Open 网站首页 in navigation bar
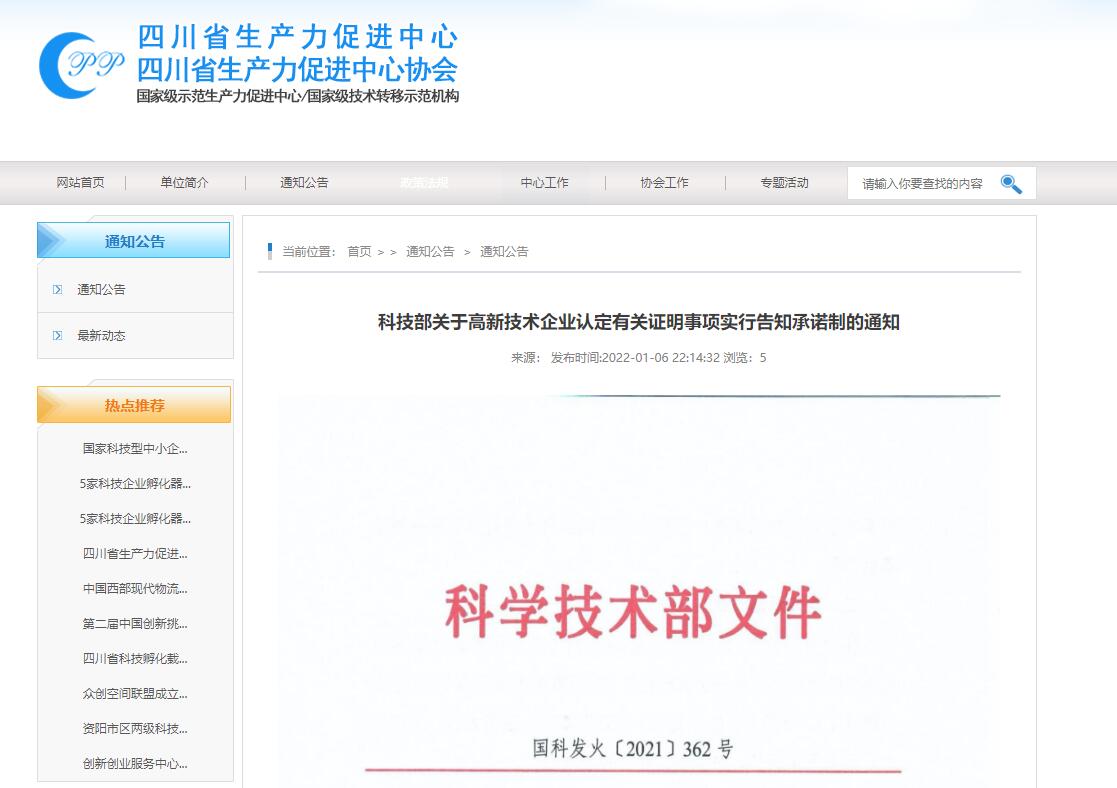Screen dimensions: 1117x788 80,183
